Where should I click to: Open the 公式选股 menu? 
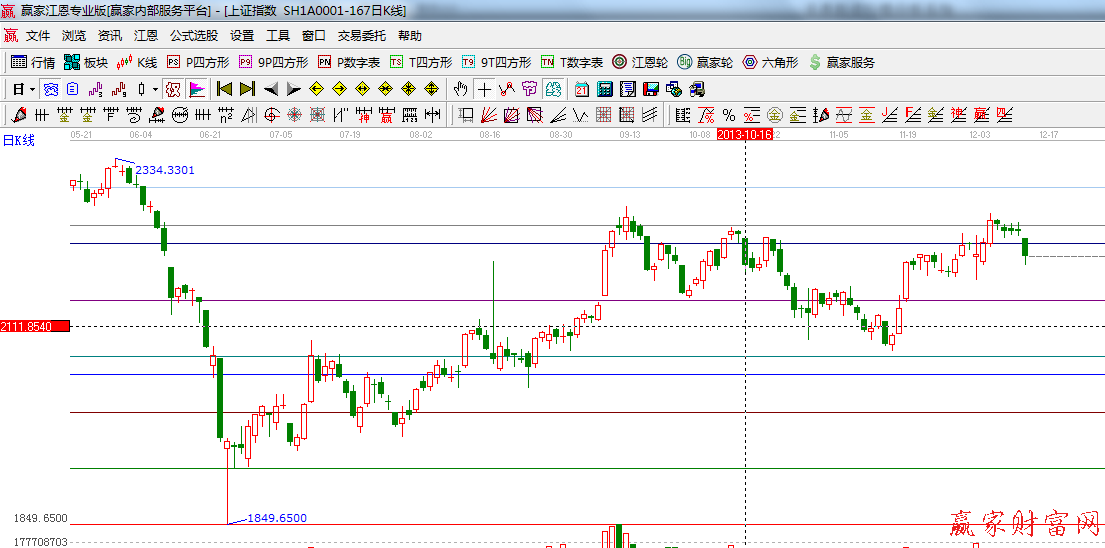[193, 35]
